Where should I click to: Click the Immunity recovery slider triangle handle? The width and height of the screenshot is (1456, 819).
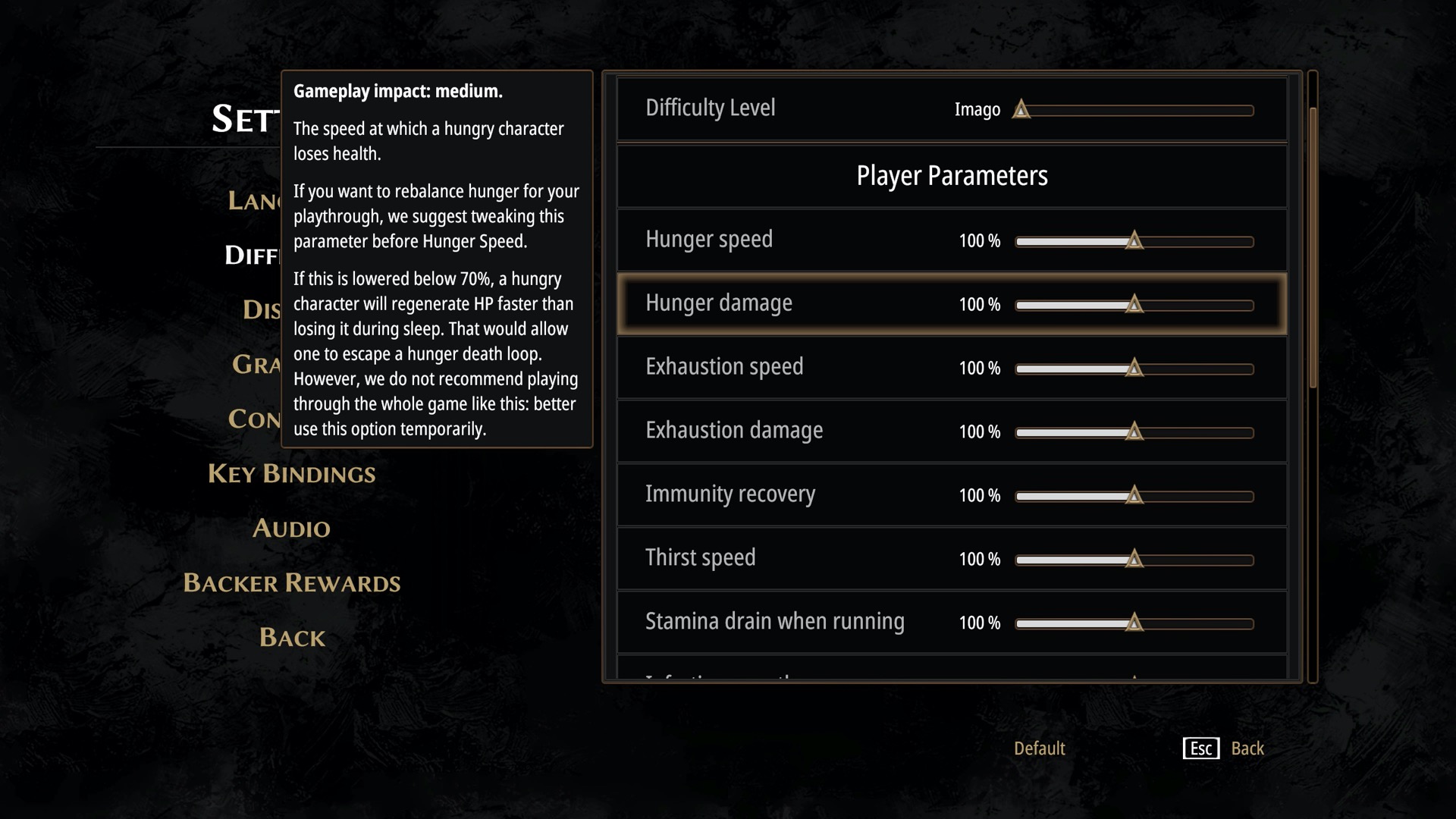1134,495
